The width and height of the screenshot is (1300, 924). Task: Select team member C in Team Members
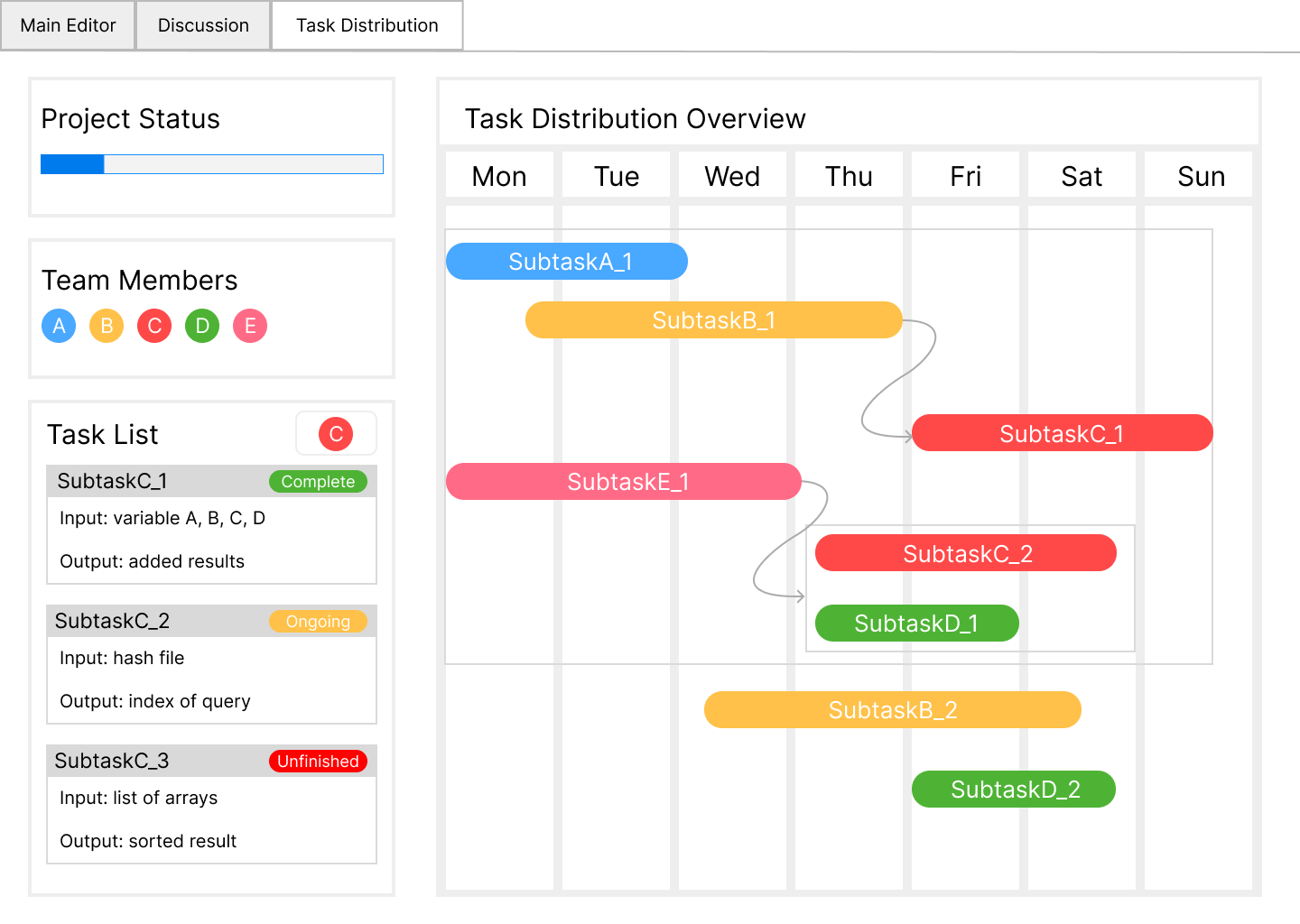[154, 326]
